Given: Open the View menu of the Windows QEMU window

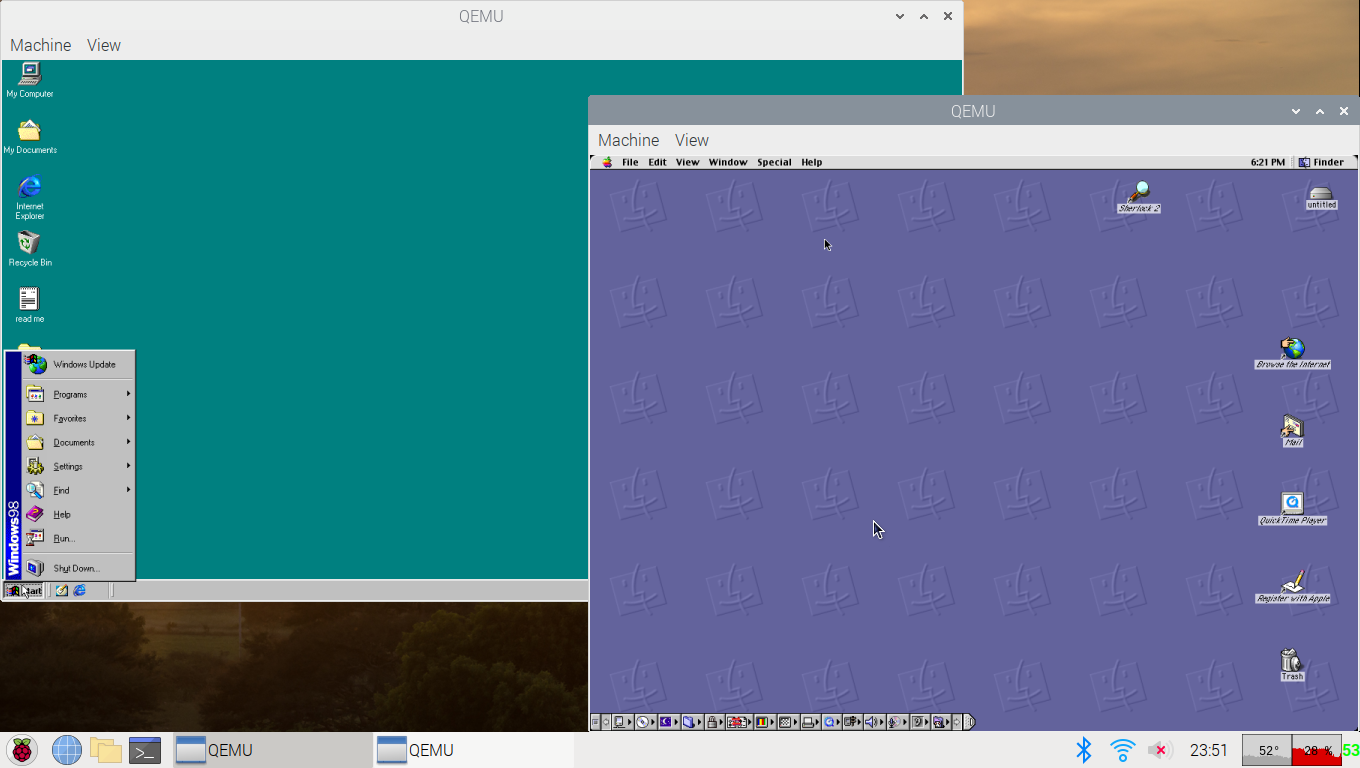Looking at the screenshot, I should coord(104,45).
